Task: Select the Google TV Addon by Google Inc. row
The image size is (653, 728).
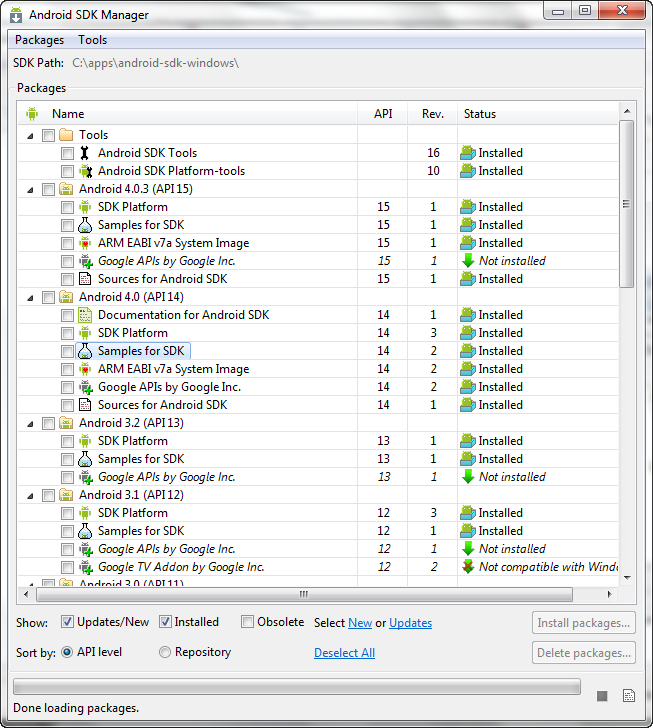Action: [318, 567]
